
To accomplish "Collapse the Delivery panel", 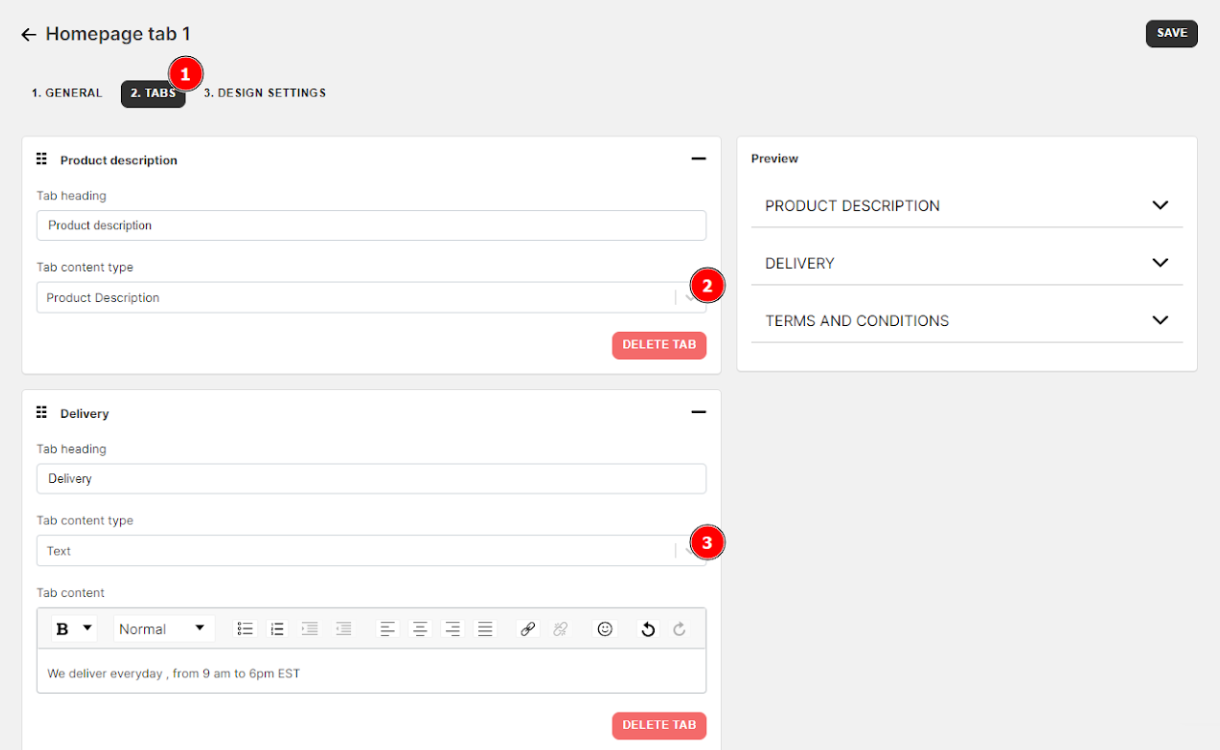I will pyautogui.click(x=698, y=412).
